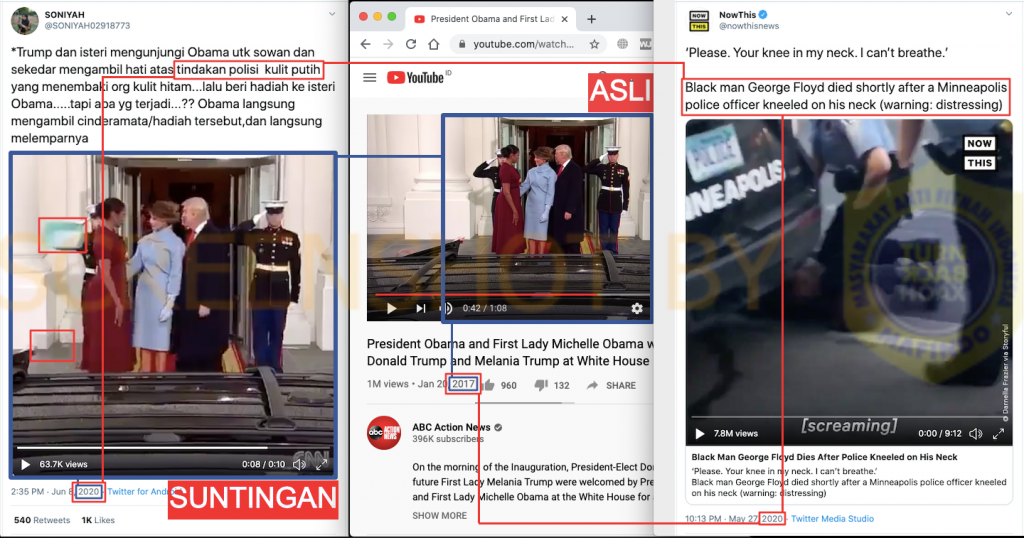1024x538 pixels.
Task: Play the NowThis George Floyd video
Action: [700, 434]
